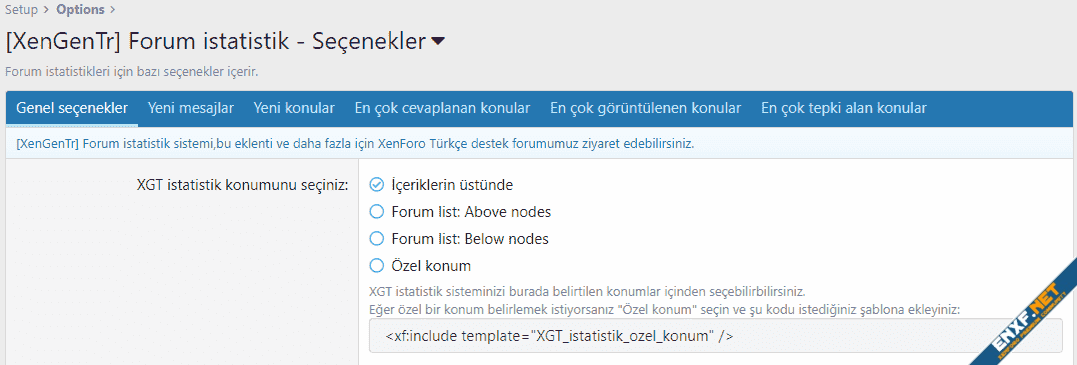Select the Özel konum radio option
The width and height of the screenshot is (1077, 365).
click(420, 265)
